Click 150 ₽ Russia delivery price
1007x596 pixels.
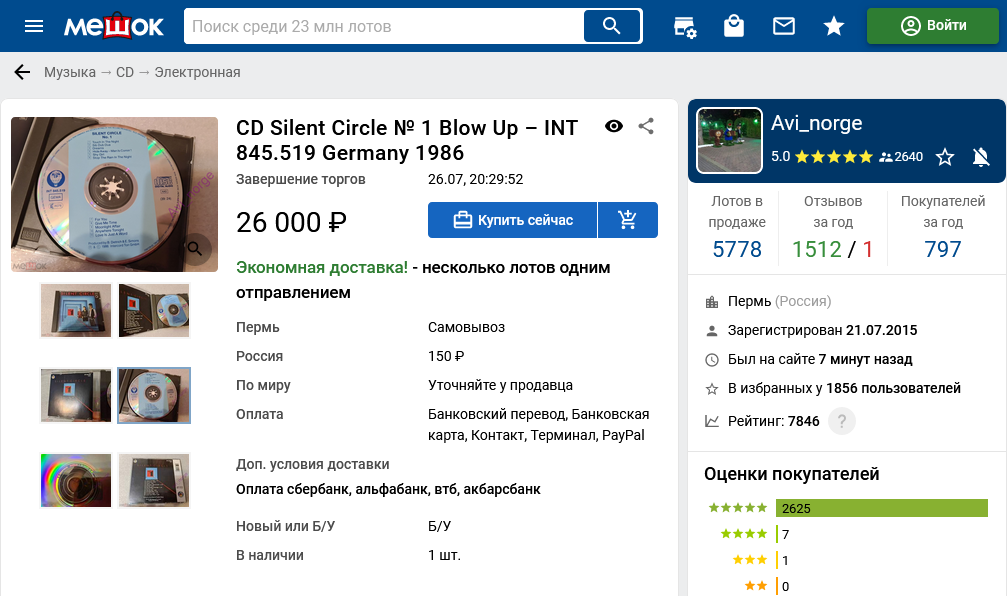click(x=446, y=356)
